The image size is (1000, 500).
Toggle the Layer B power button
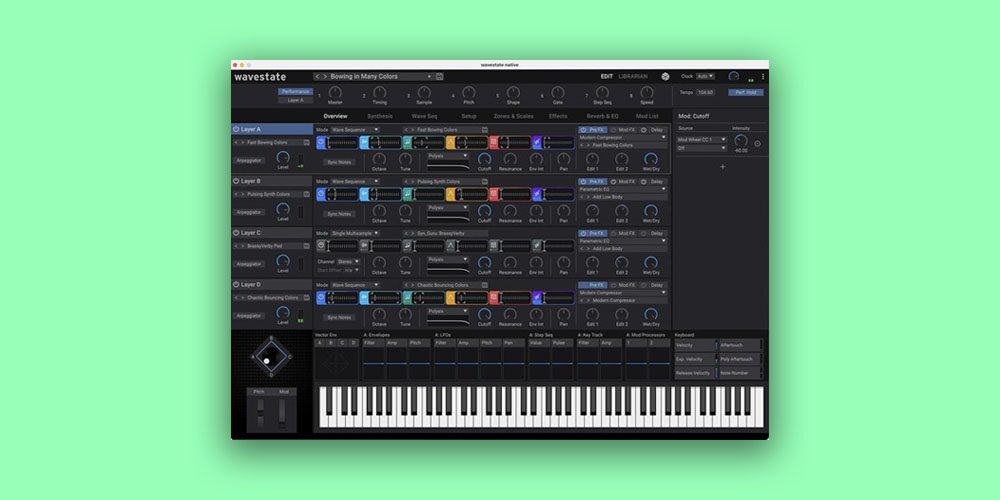click(236, 181)
